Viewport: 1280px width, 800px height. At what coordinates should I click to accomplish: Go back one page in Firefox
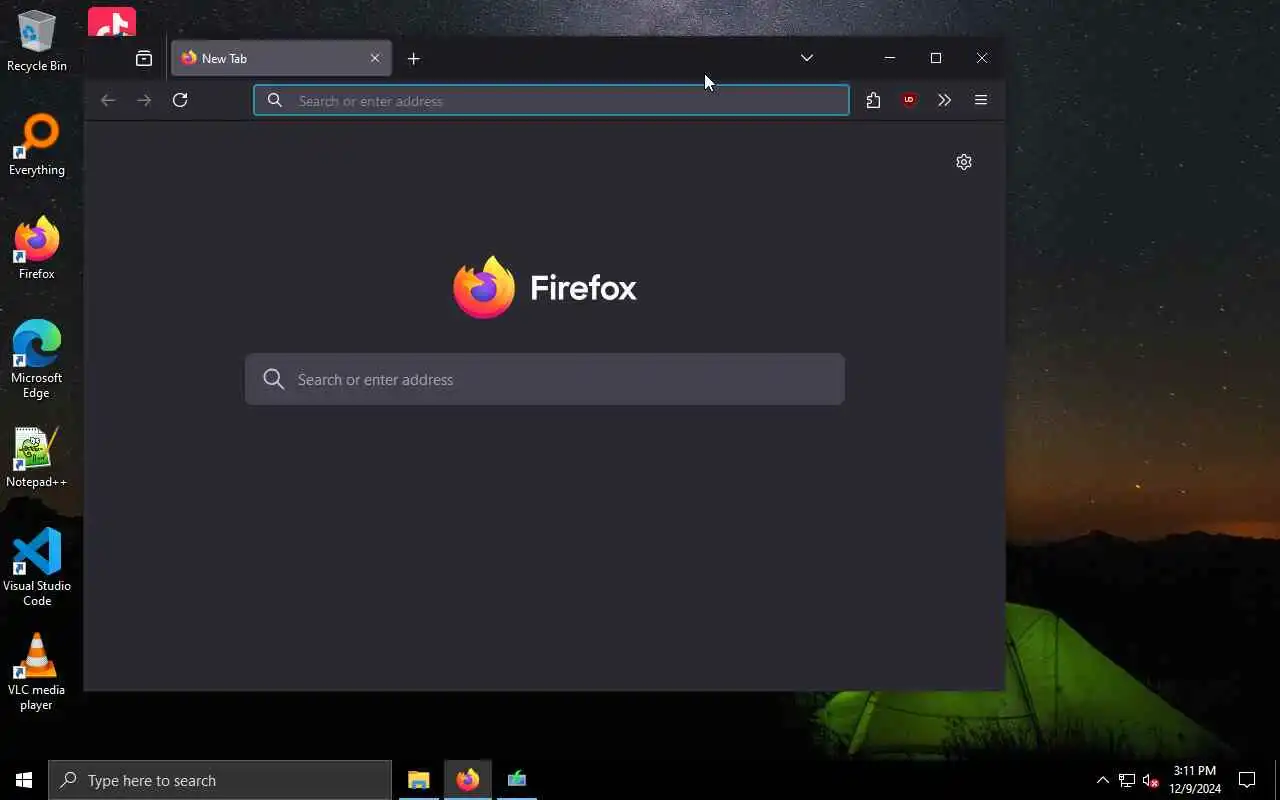pos(108,100)
